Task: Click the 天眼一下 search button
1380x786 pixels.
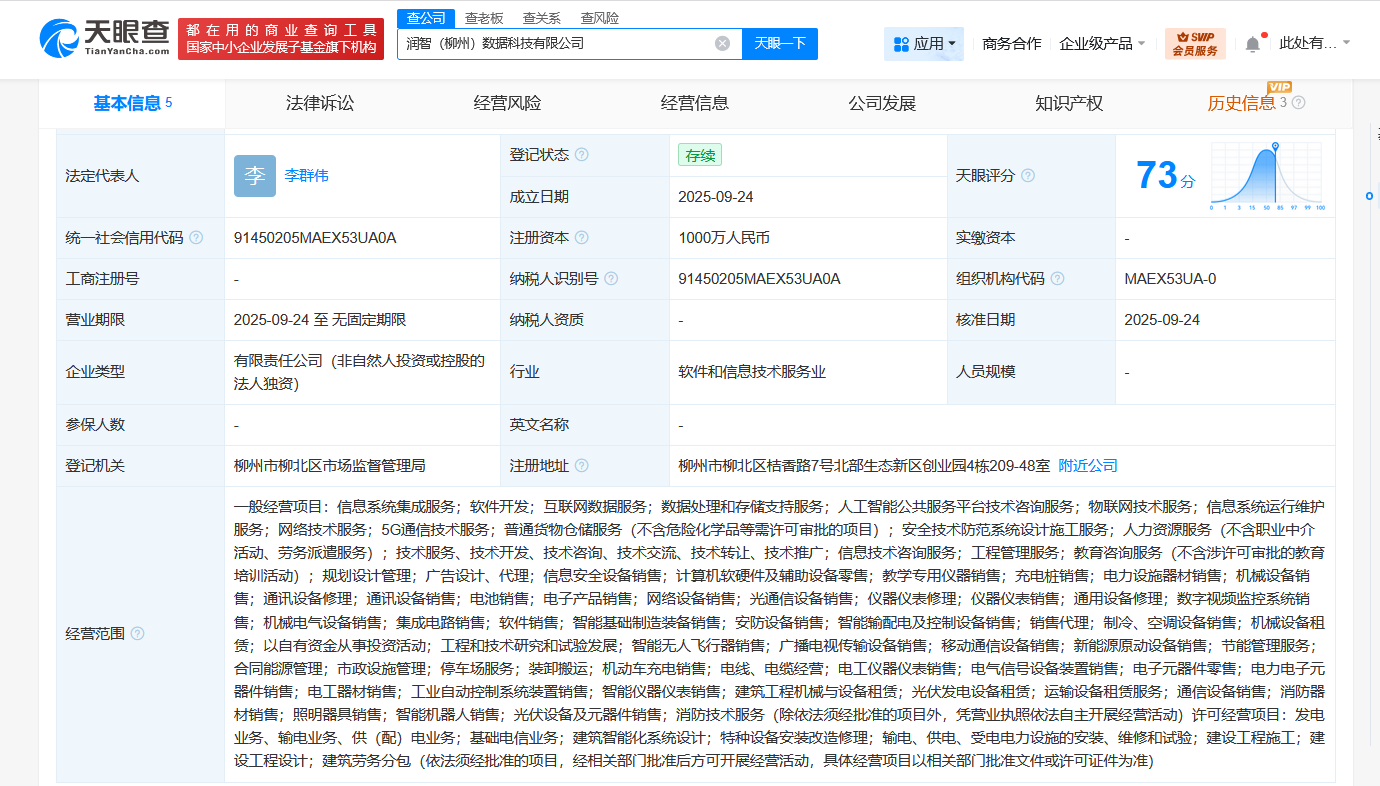Action: coord(779,43)
